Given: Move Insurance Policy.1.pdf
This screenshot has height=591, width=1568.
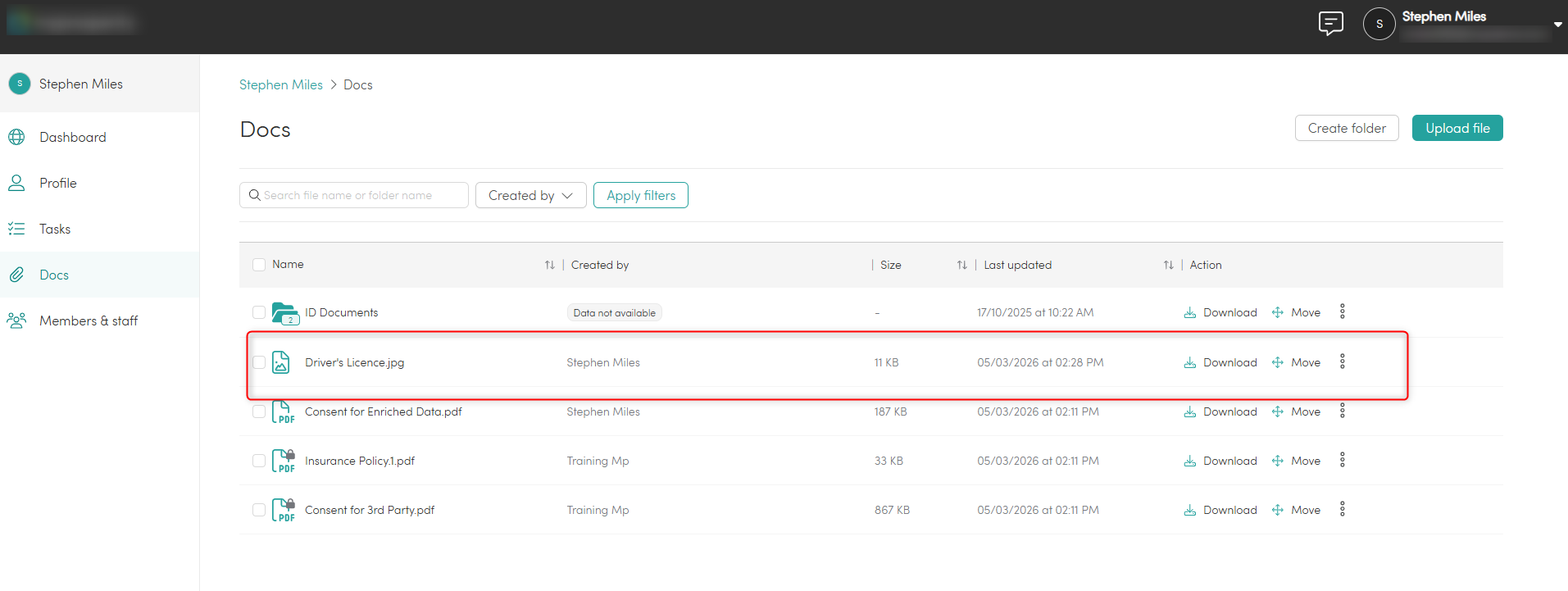Looking at the screenshot, I should click(x=1296, y=461).
